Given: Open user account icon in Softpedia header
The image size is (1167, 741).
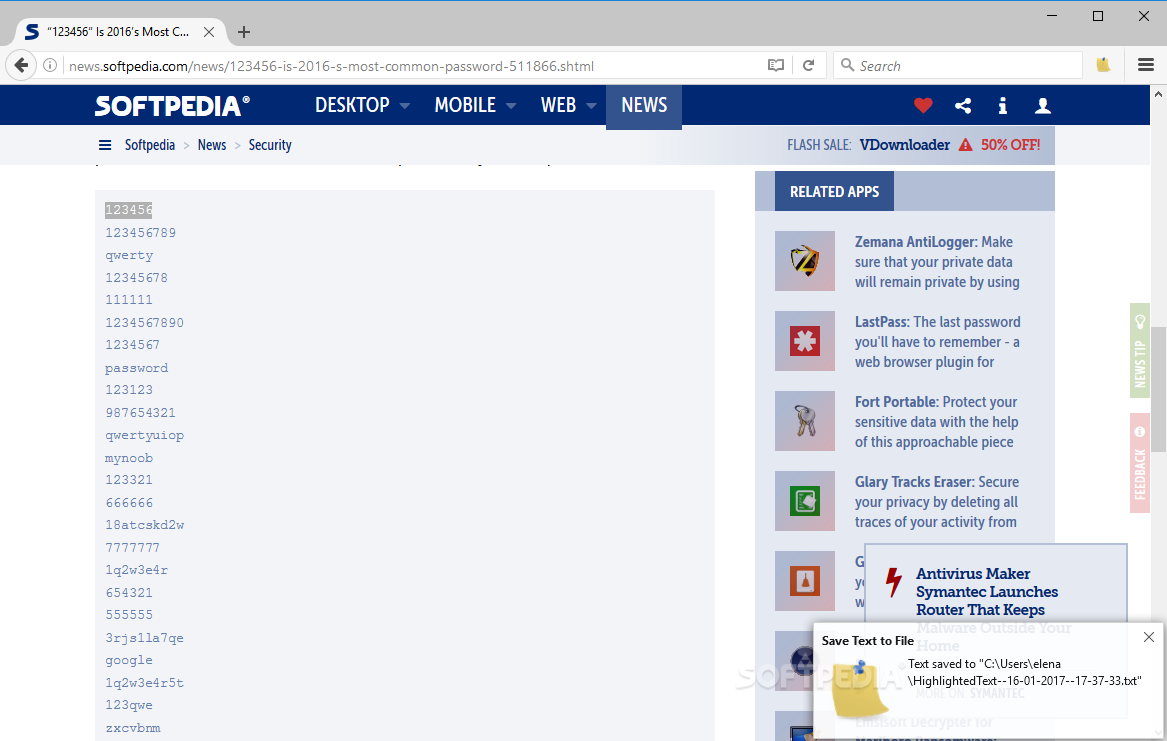Looking at the screenshot, I should (1043, 106).
